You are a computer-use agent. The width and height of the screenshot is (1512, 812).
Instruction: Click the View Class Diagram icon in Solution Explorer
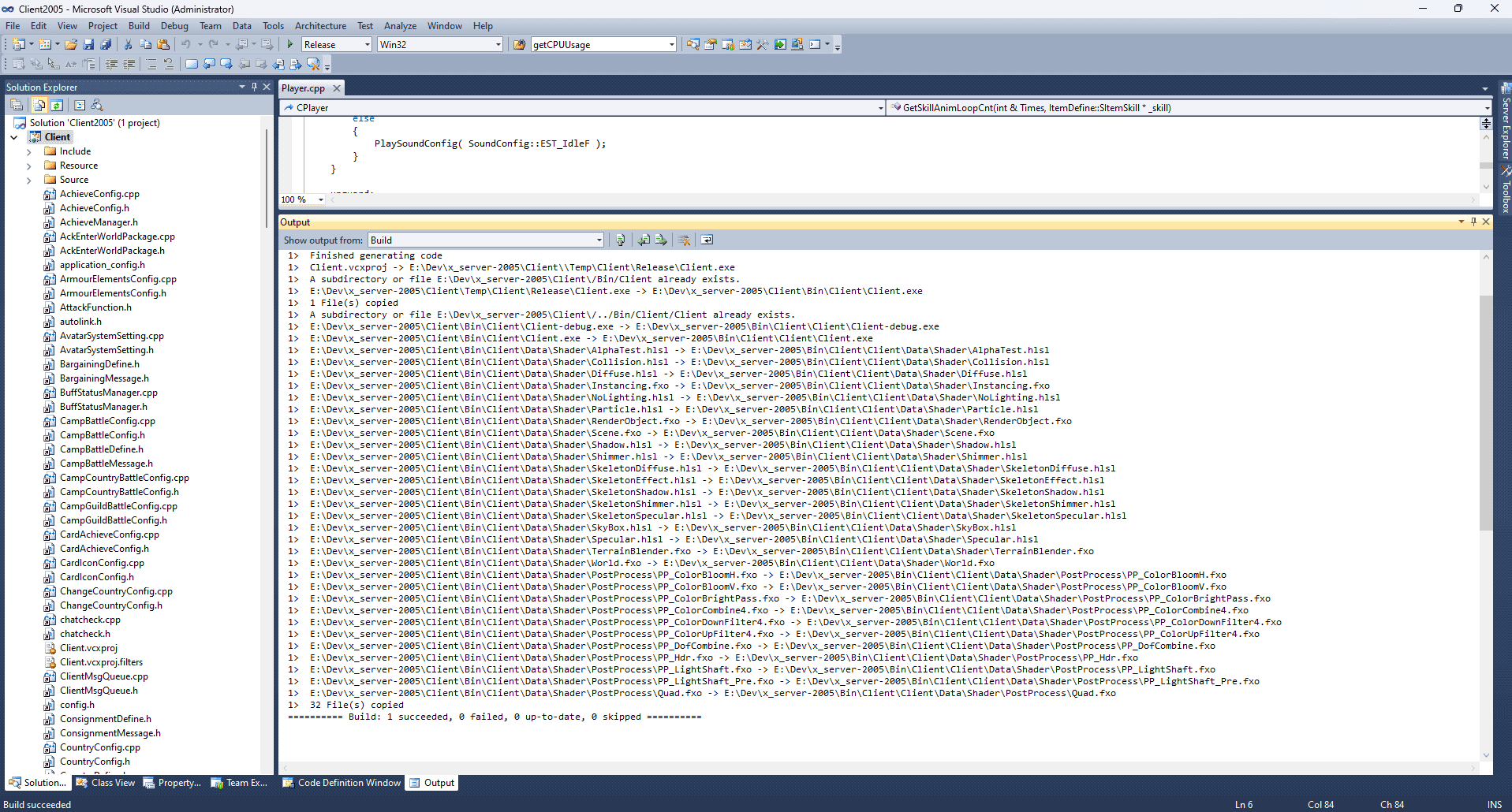[97, 105]
